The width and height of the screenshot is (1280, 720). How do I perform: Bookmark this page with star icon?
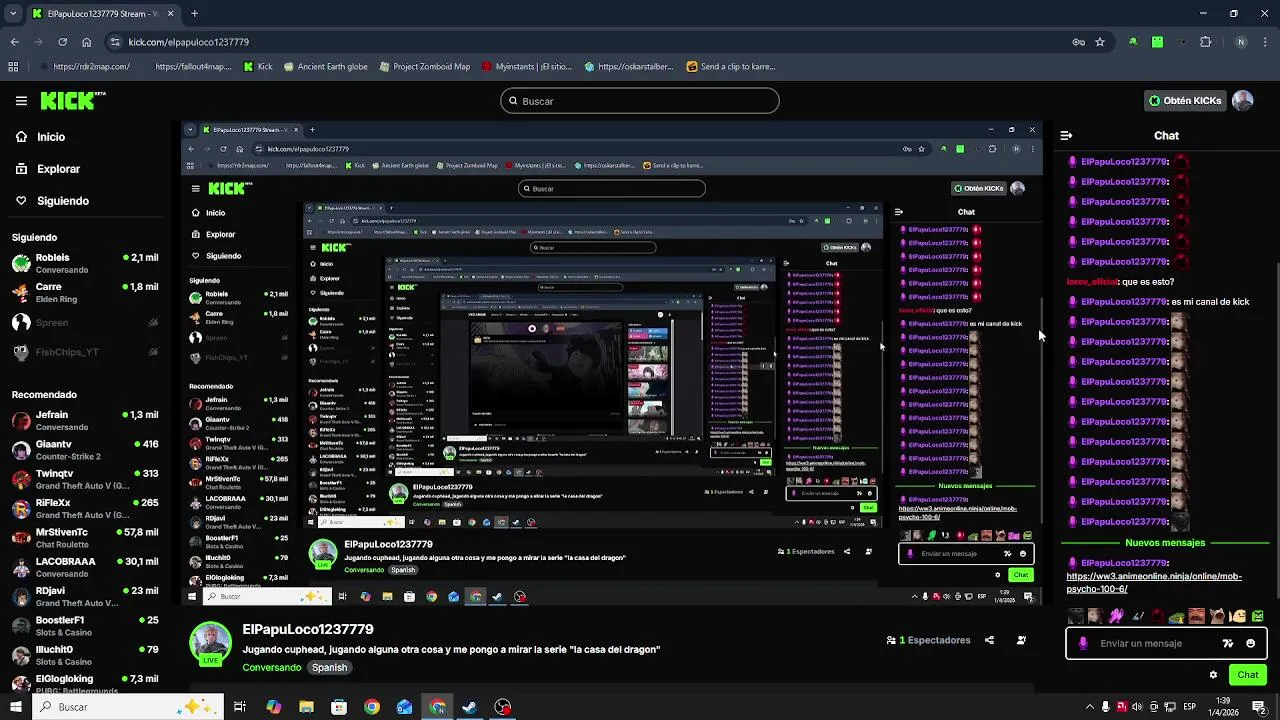click(x=1100, y=42)
